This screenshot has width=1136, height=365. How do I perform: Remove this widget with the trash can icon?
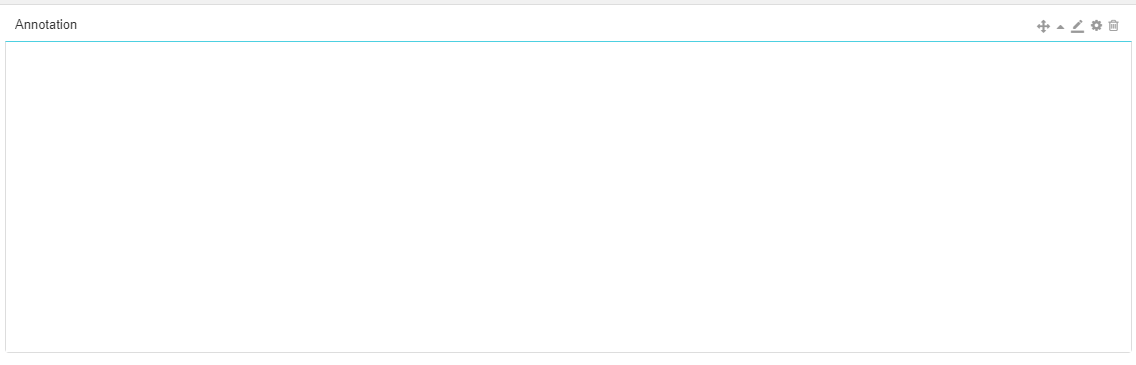click(x=1114, y=25)
